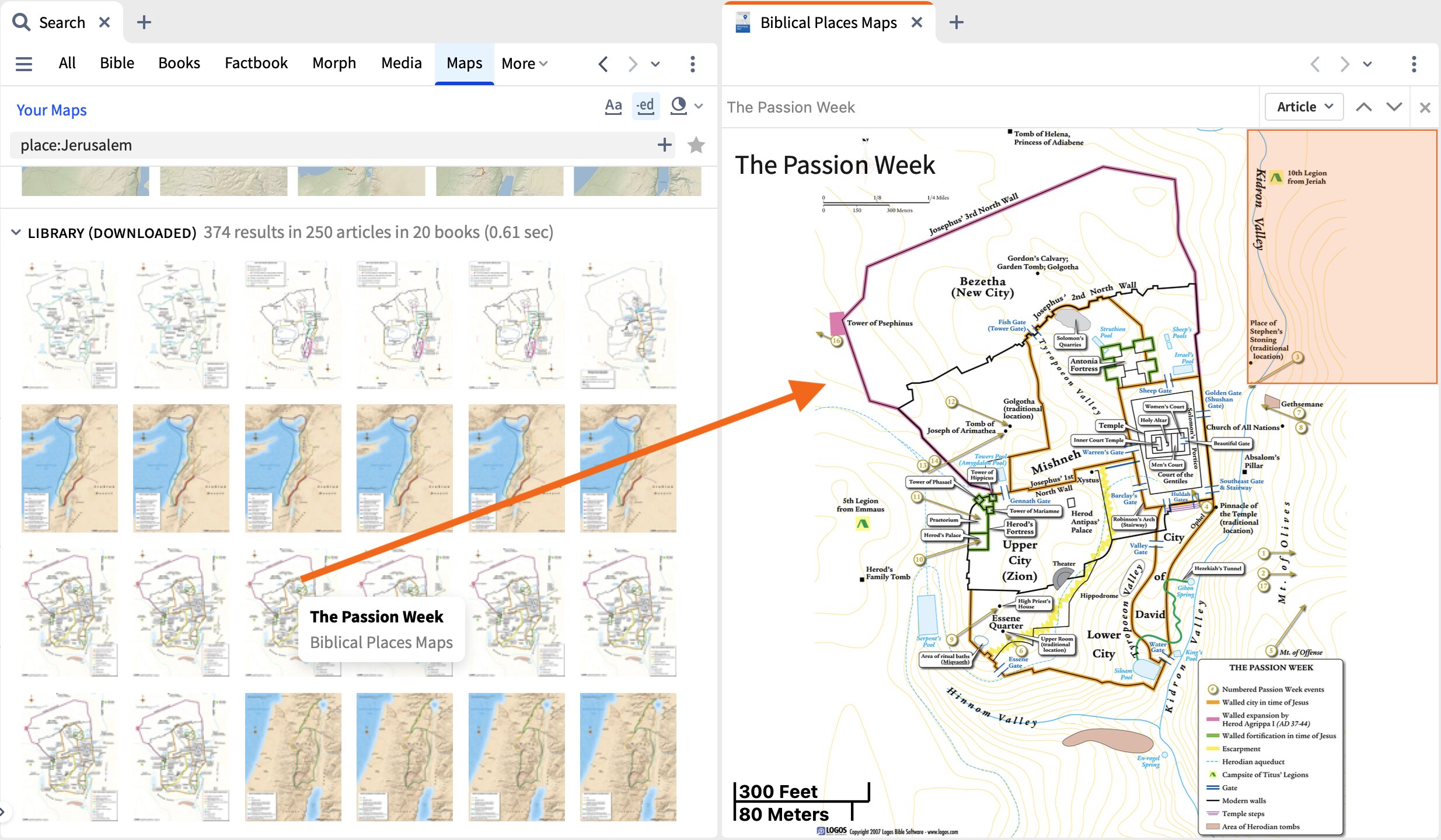The height and width of the screenshot is (840, 1441).
Task: Open the Article navigation dropdown
Action: coord(1304,107)
